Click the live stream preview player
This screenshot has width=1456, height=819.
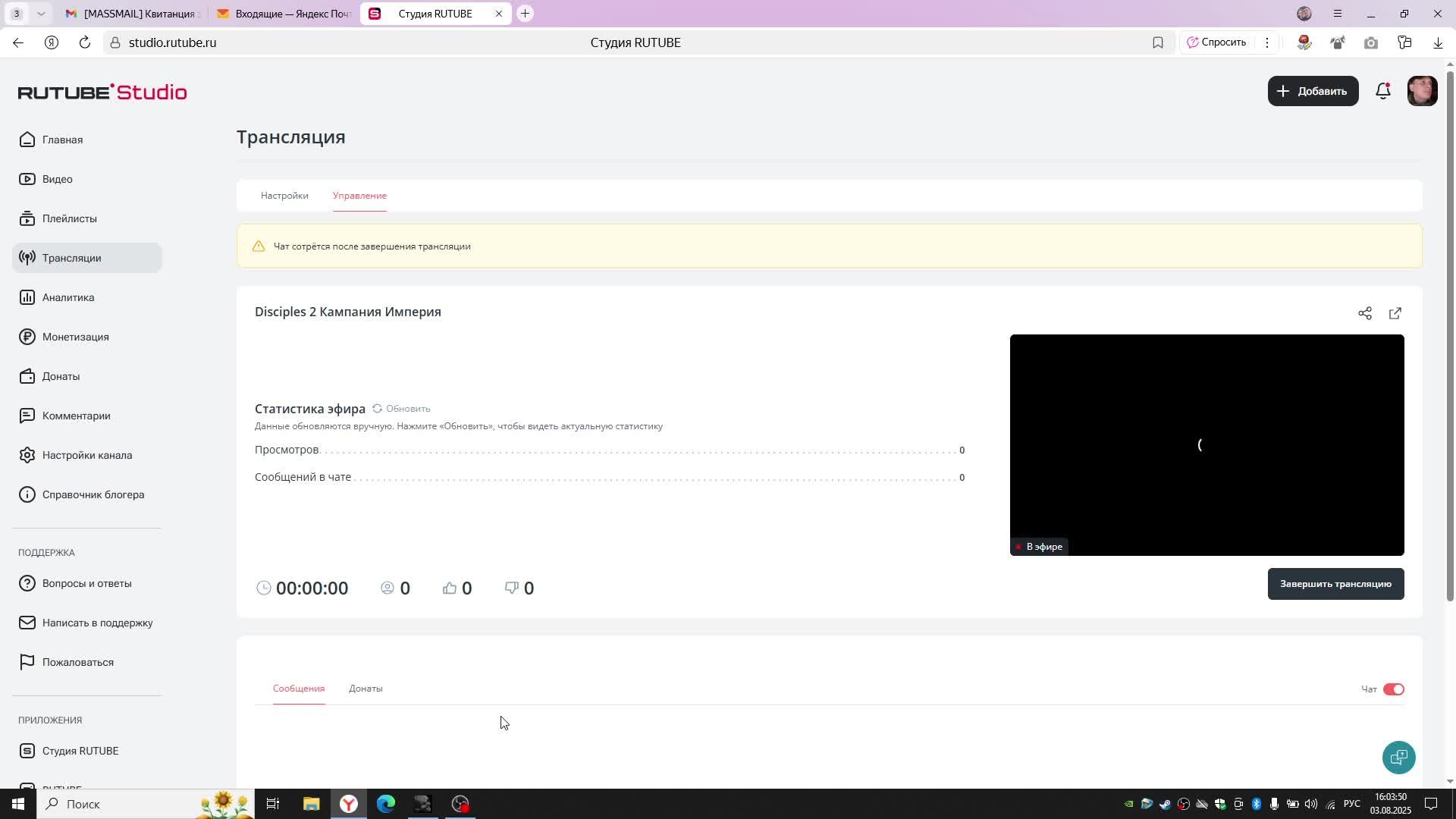1206,444
